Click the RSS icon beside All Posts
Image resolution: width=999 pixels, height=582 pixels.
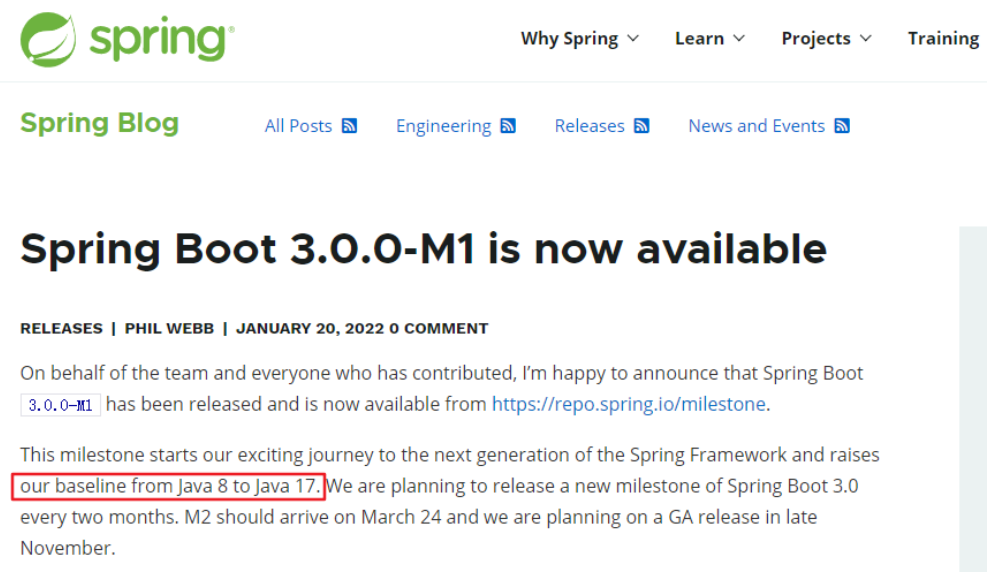click(349, 126)
